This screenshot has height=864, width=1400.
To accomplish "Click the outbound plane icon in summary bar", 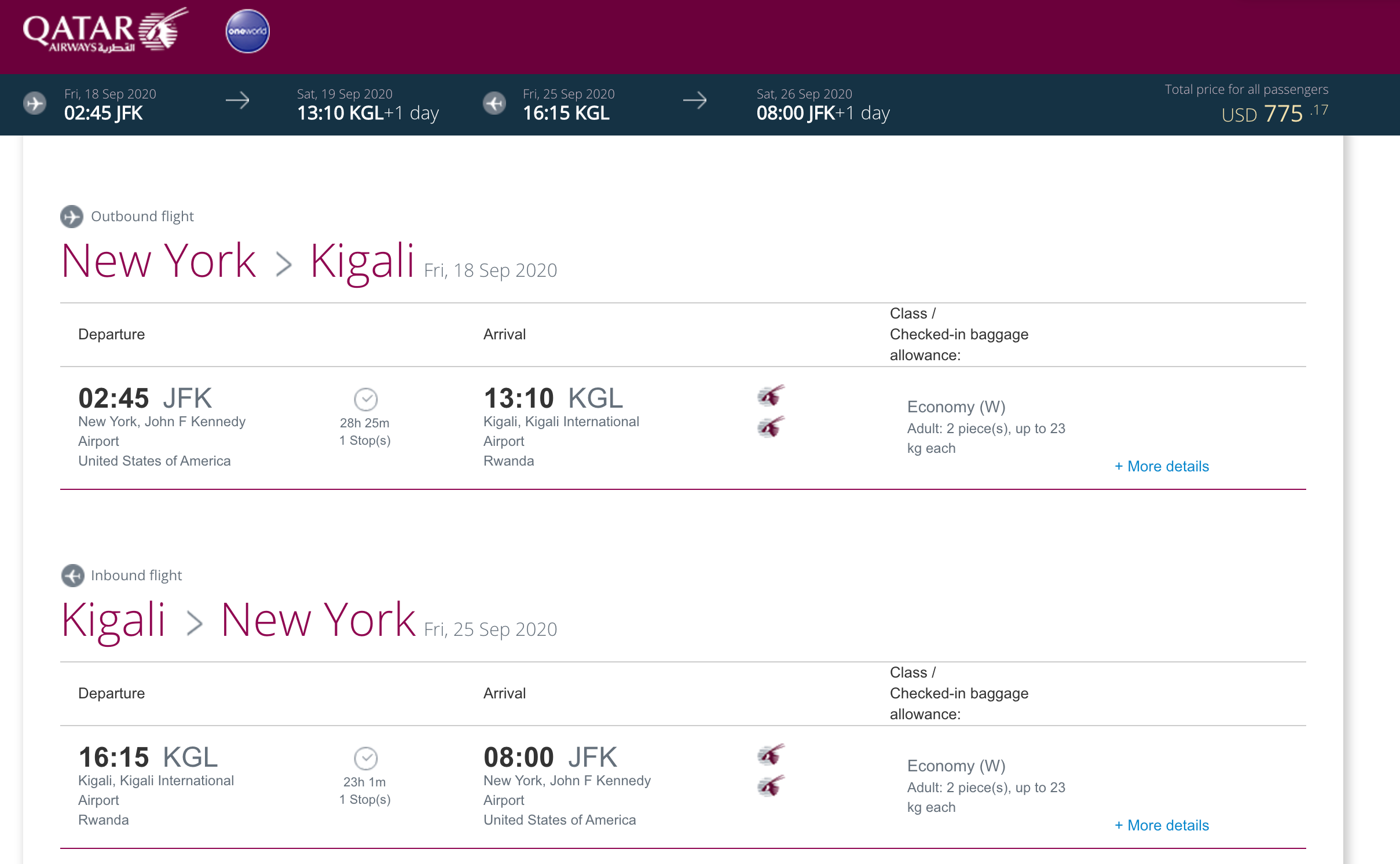I will pos(35,104).
